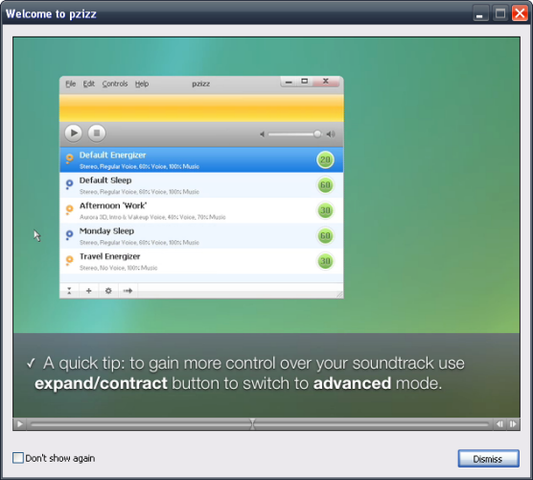Click the 30 minute badge on Afternoon 'Work'
The width and height of the screenshot is (533, 480).
[325, 210]
